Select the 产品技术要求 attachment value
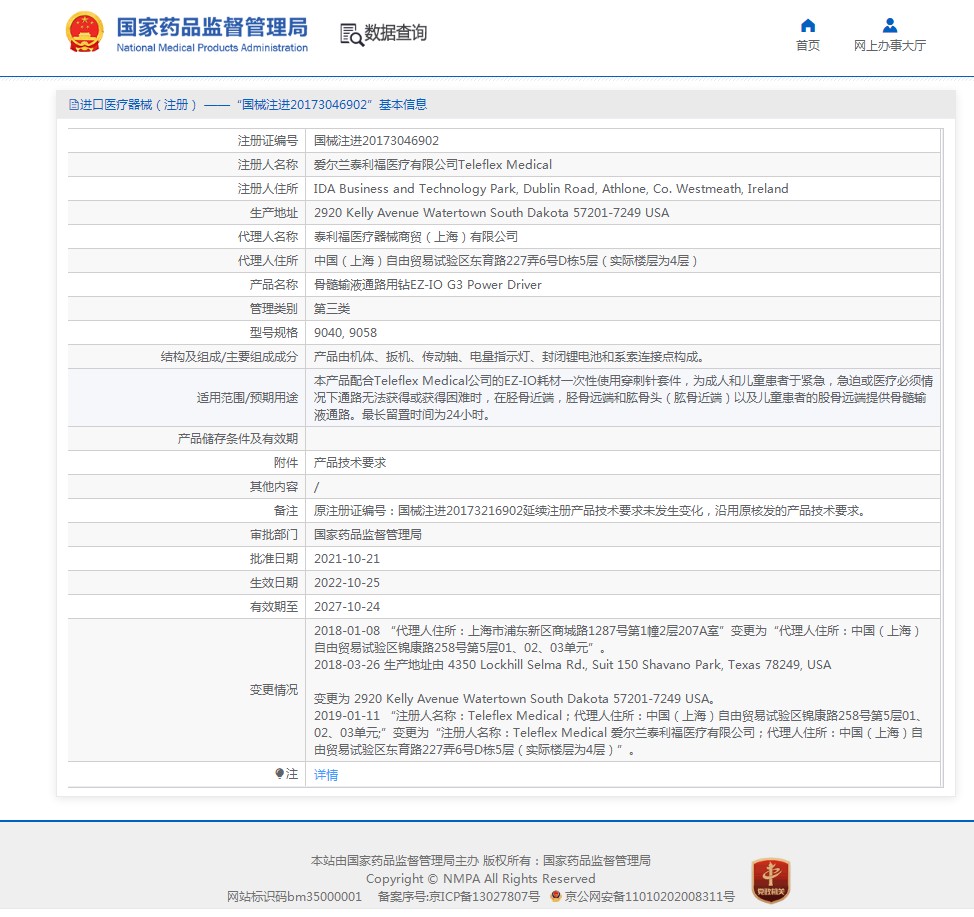The image size is (974, 917). pos(350,463)
